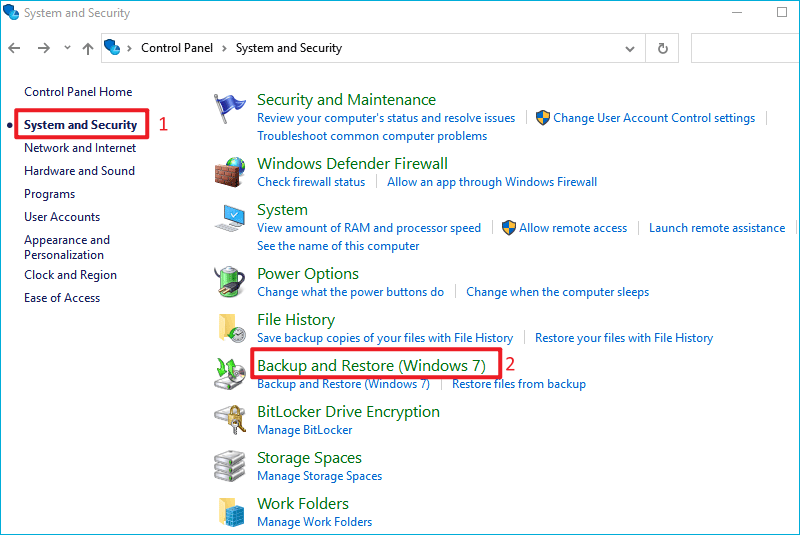Click Allow an app through Windows Firewall
This screenshot has height=535, width=800.
click(492, 182)
